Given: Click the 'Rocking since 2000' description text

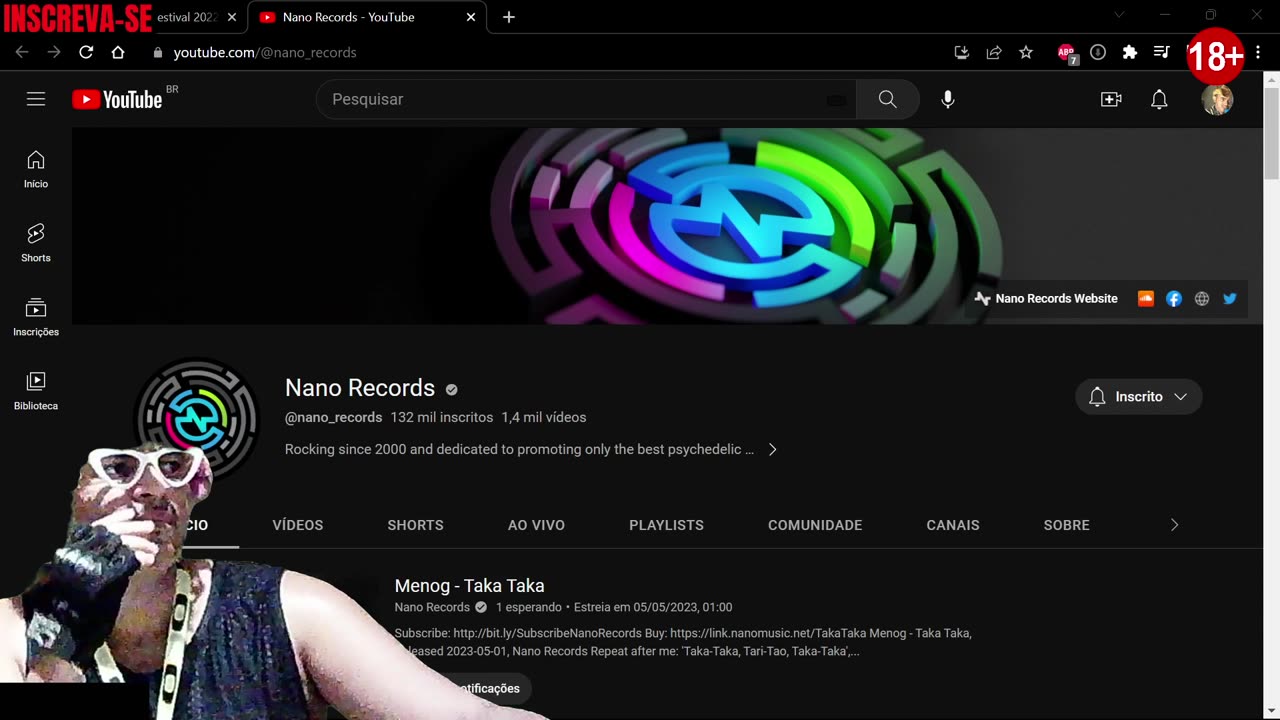Looking at the screenshot, I should coord(519,449).
